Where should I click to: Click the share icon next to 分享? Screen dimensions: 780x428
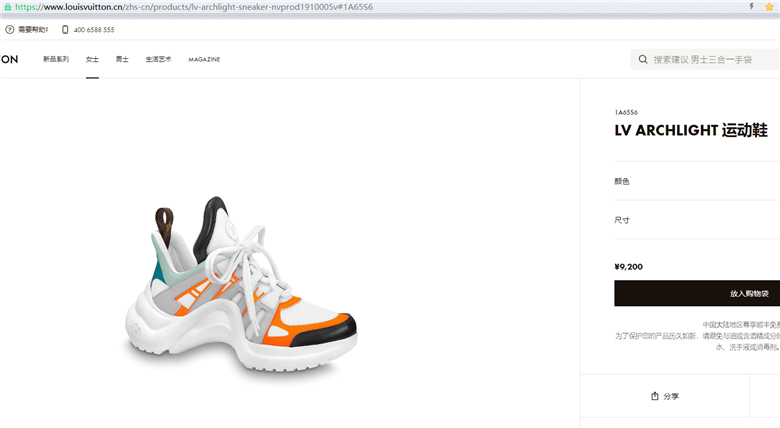point(655,396)
